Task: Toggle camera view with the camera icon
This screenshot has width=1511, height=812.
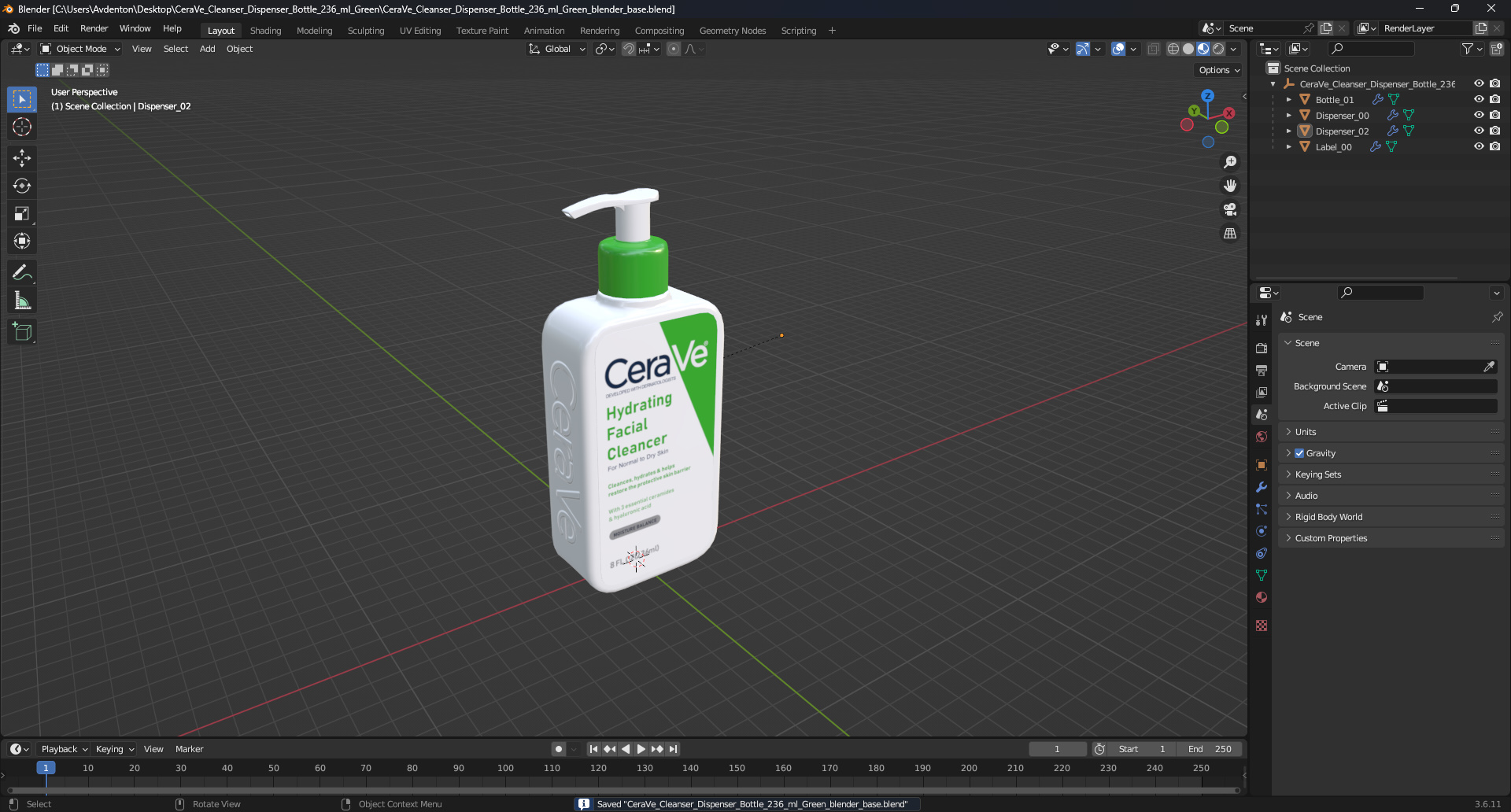Action: [1230, 209]
